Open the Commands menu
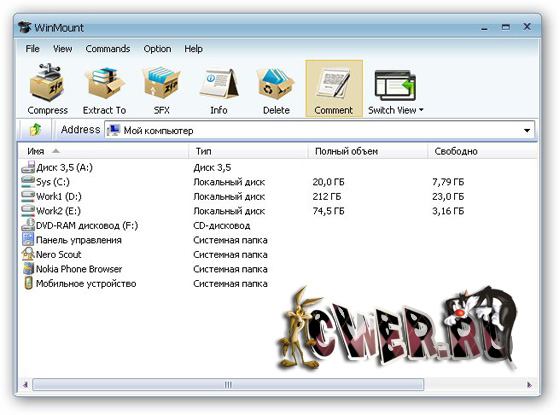Image resolution: width=560 pixels, height=415 pixels. click(108, 49)
